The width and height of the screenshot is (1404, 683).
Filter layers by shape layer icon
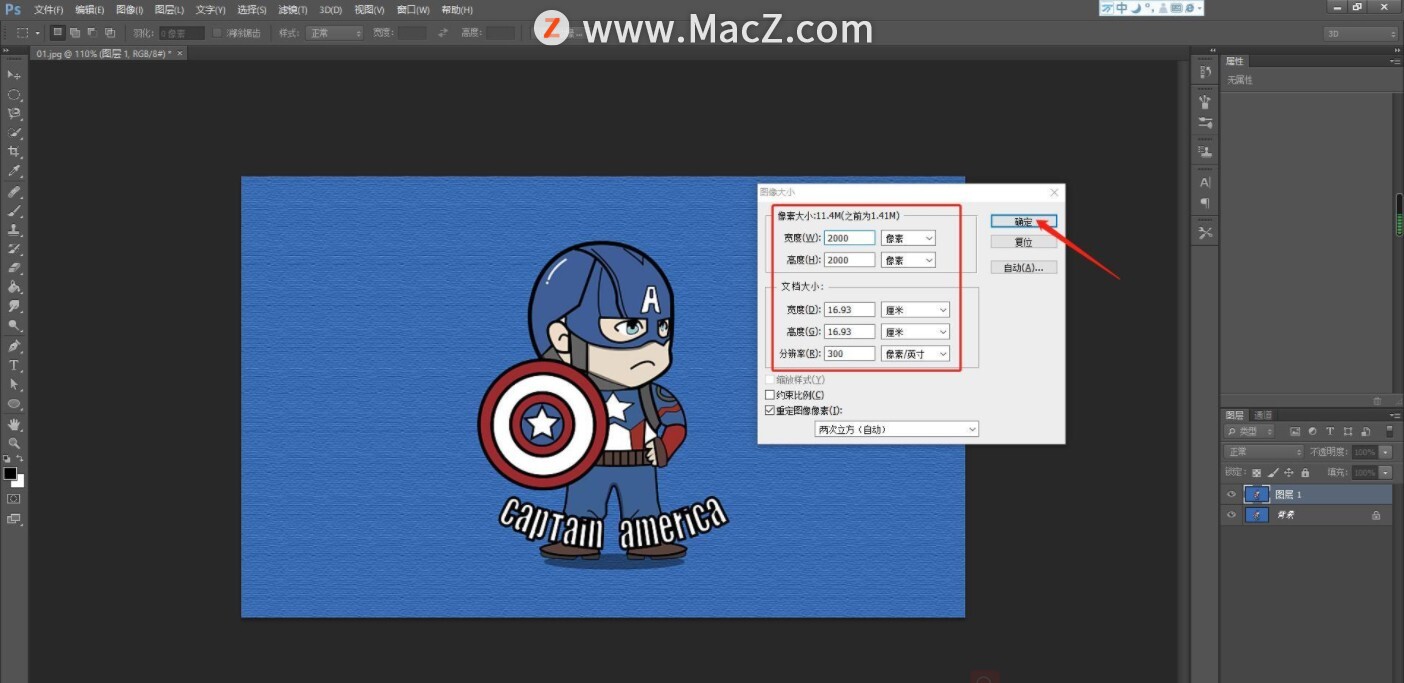pos(1346,432)
